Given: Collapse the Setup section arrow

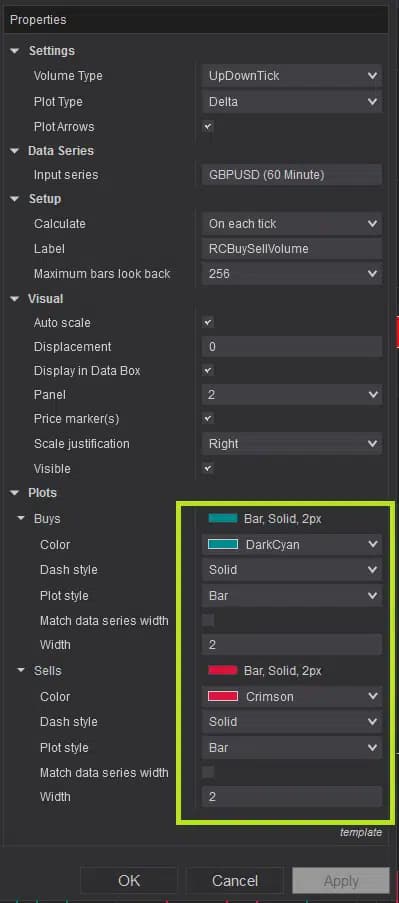Looking at the screenshot, I should [x=14, y=199].
